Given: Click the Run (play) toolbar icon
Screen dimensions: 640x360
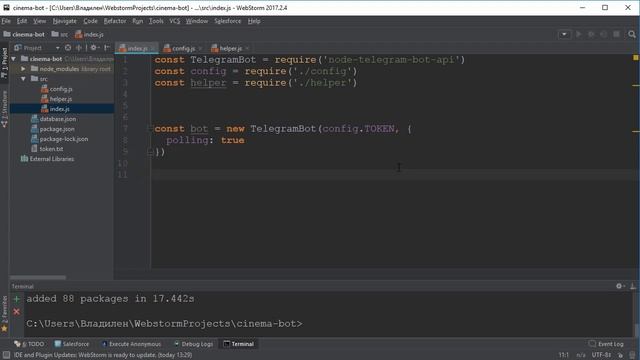Looking at the screenshot, I should tap(578, 34).
